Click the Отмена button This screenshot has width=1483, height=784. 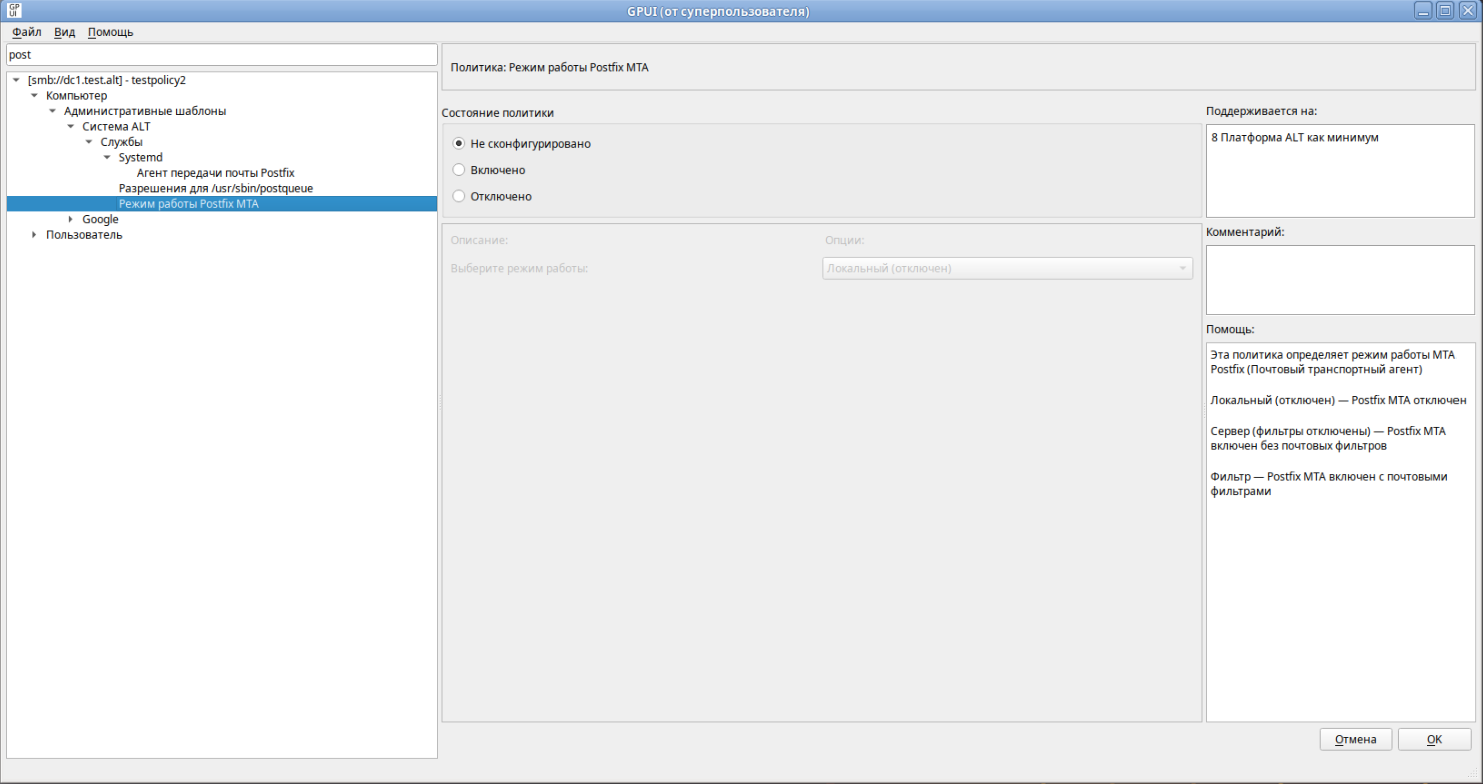coord(1356,740)
